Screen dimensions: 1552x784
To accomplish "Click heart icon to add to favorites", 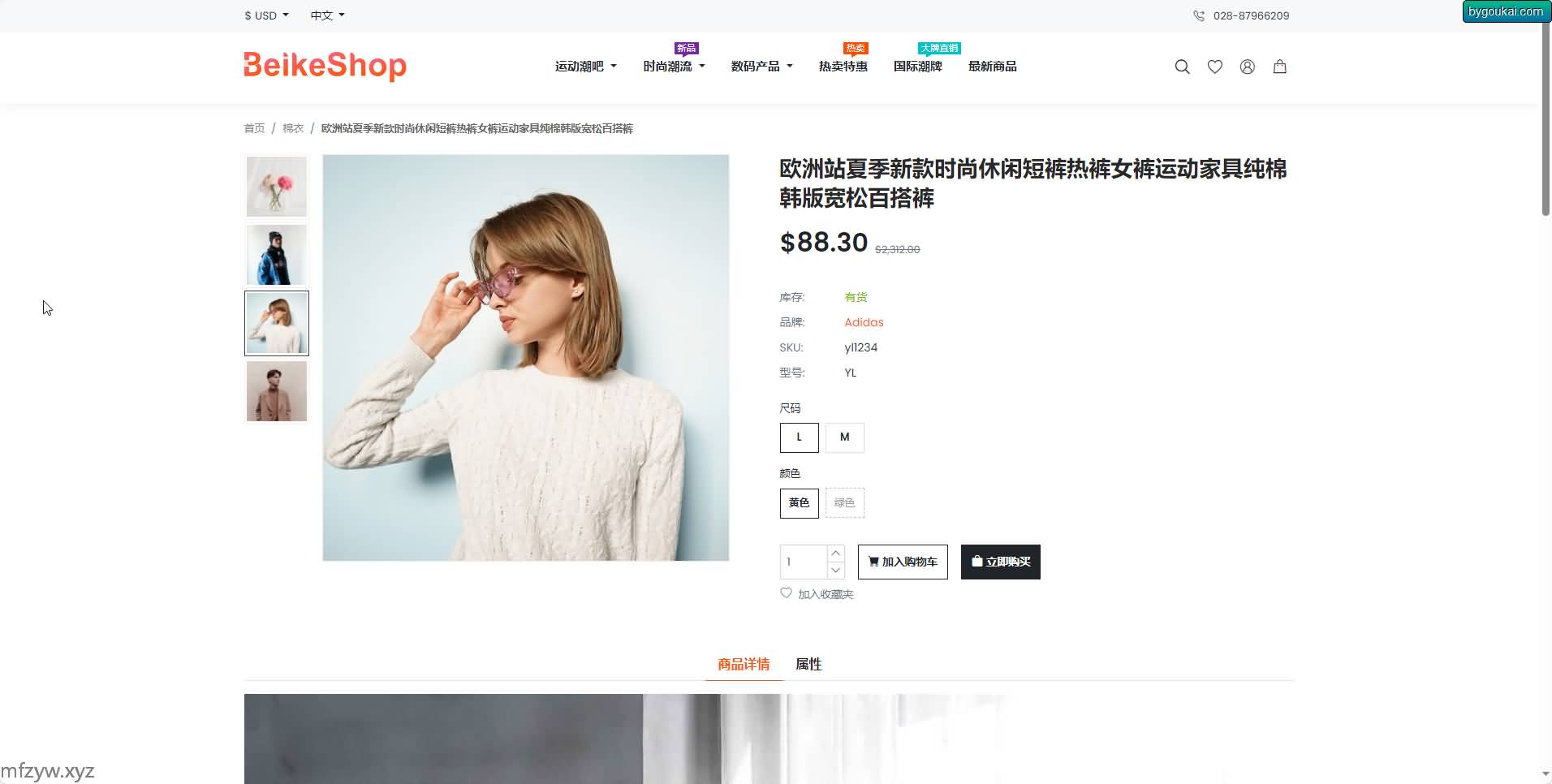I will point(786,593).
